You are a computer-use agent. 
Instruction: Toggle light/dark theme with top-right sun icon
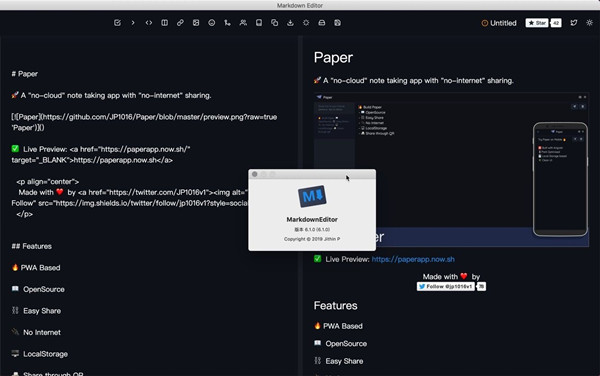(589, 23)
